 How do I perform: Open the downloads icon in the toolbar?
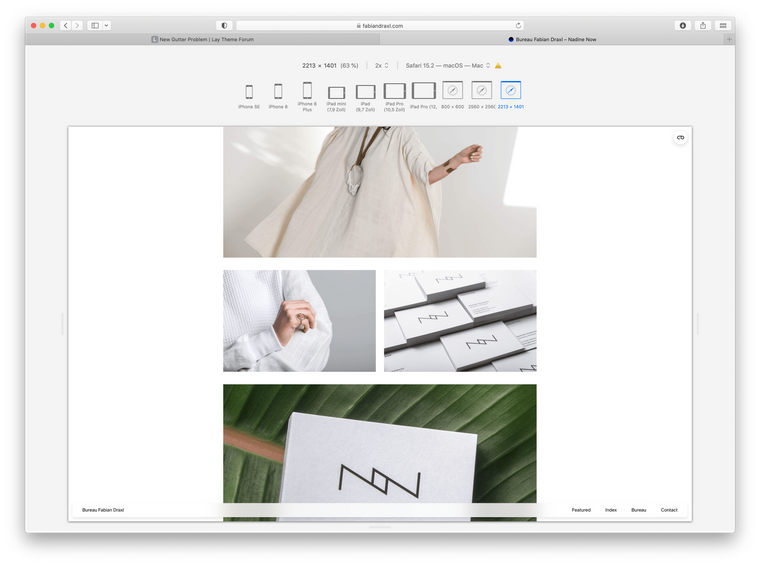pos(683,25)
